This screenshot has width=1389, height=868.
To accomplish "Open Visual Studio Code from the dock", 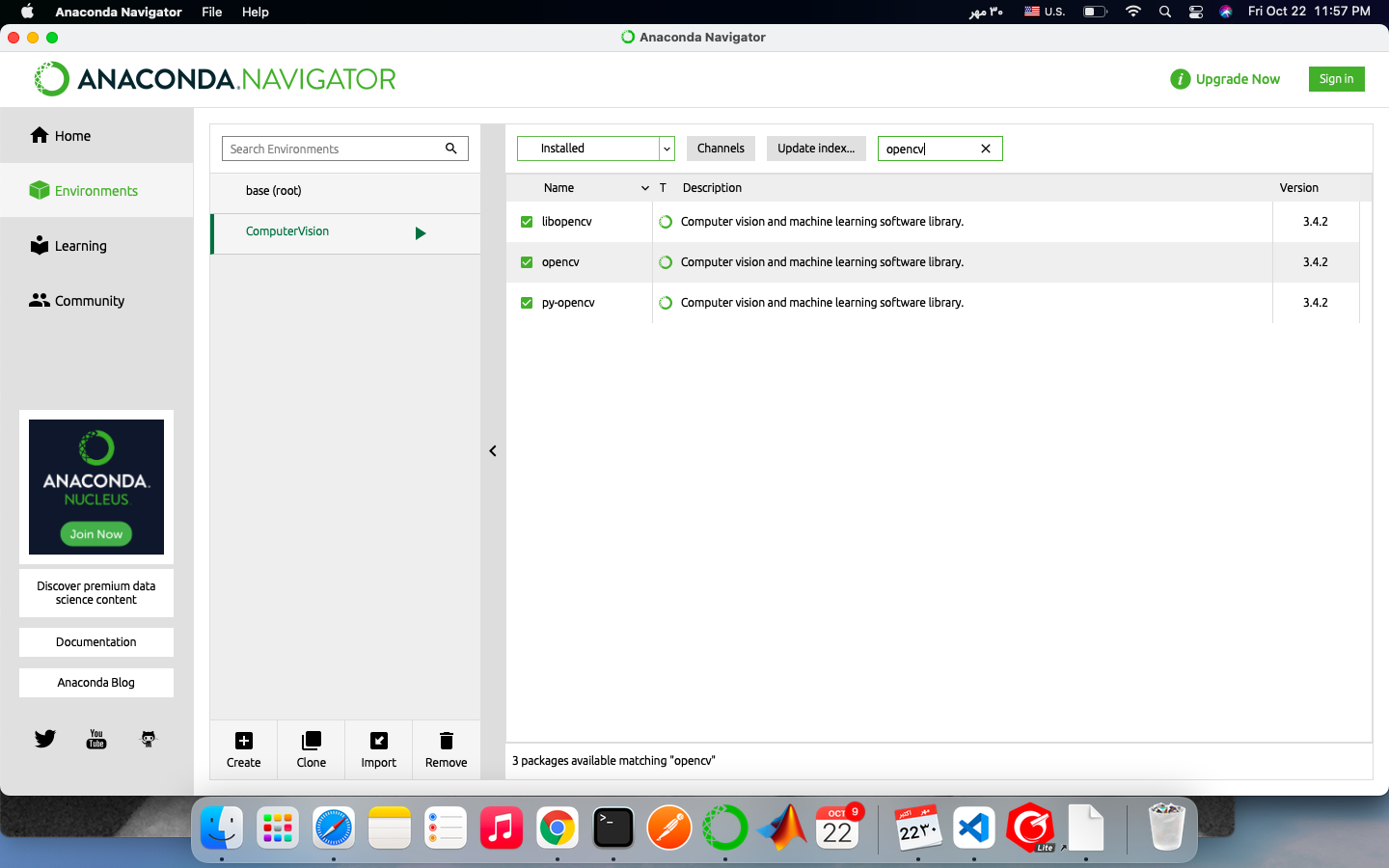I will tap(974, 827).
